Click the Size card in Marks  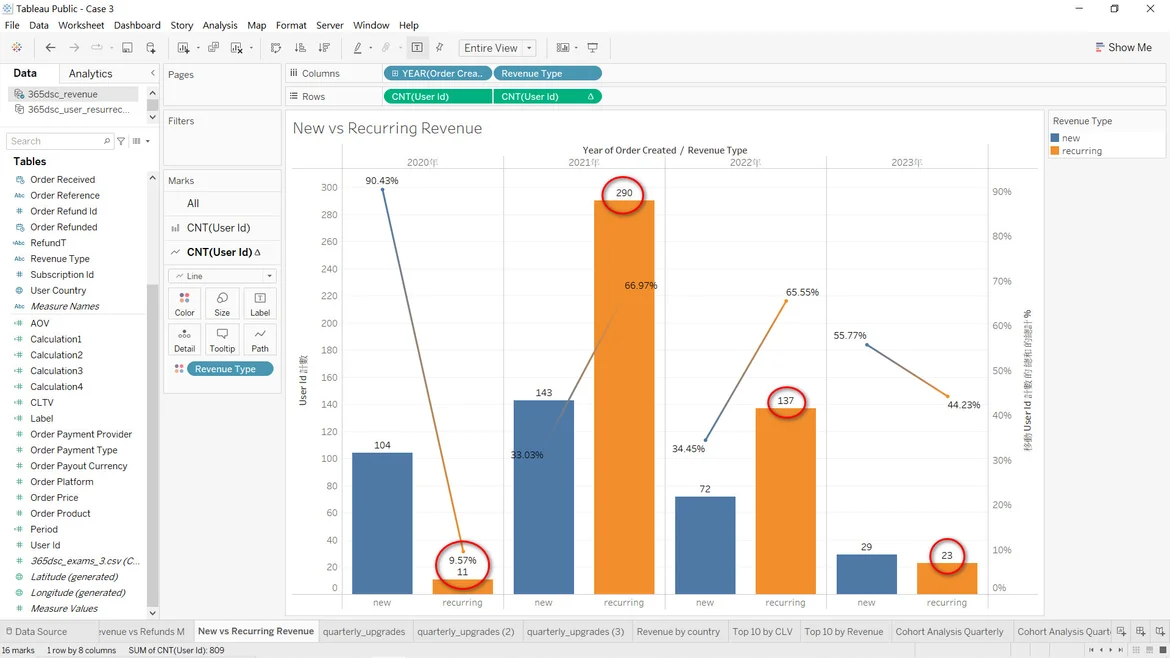click(222, 304)
